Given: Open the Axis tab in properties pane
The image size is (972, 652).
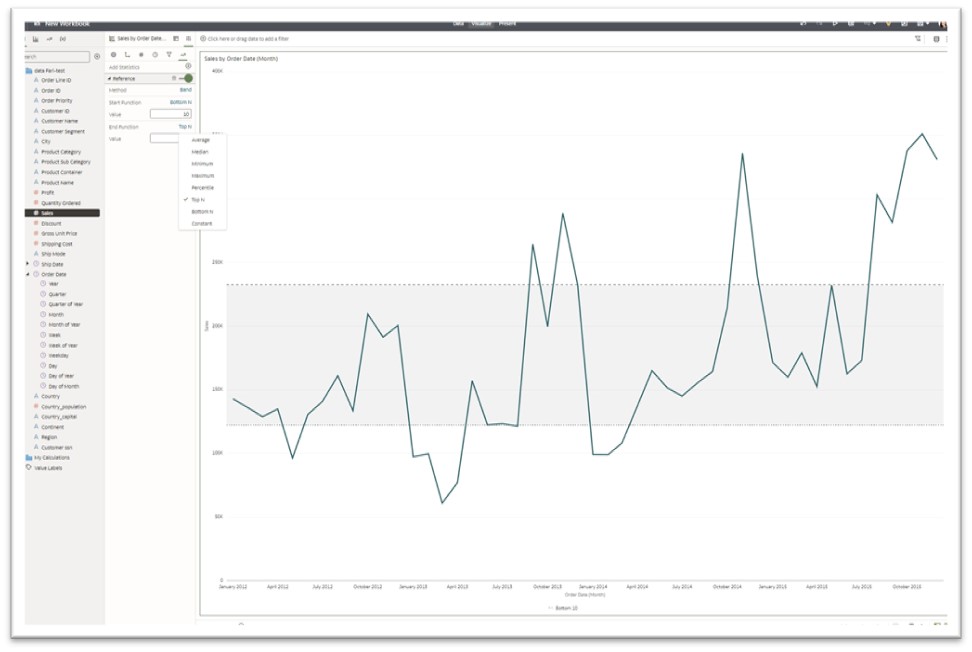Looking at the screenshot, I should tap(127, 55).
